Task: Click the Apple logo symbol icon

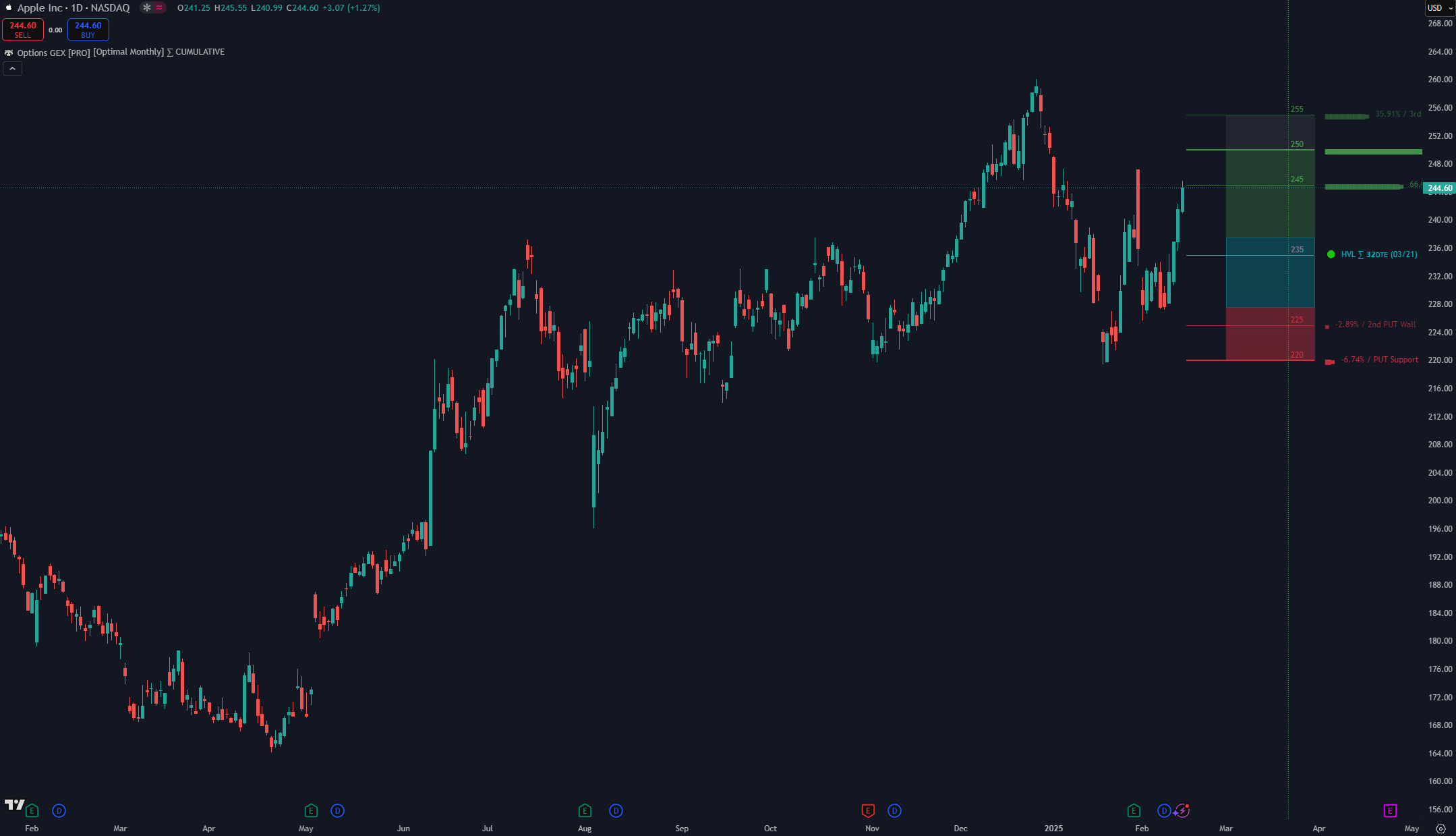Action: 9,8
